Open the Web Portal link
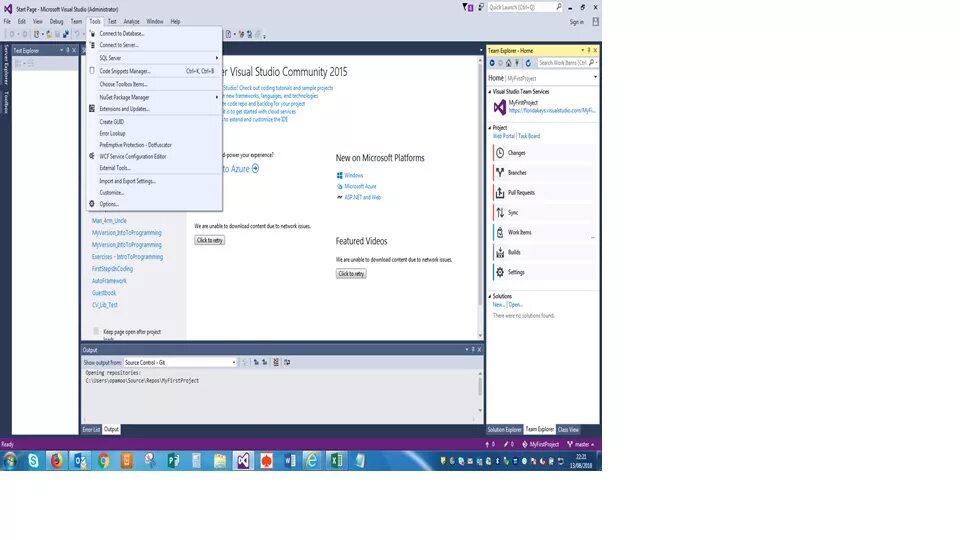 (504, 136)
